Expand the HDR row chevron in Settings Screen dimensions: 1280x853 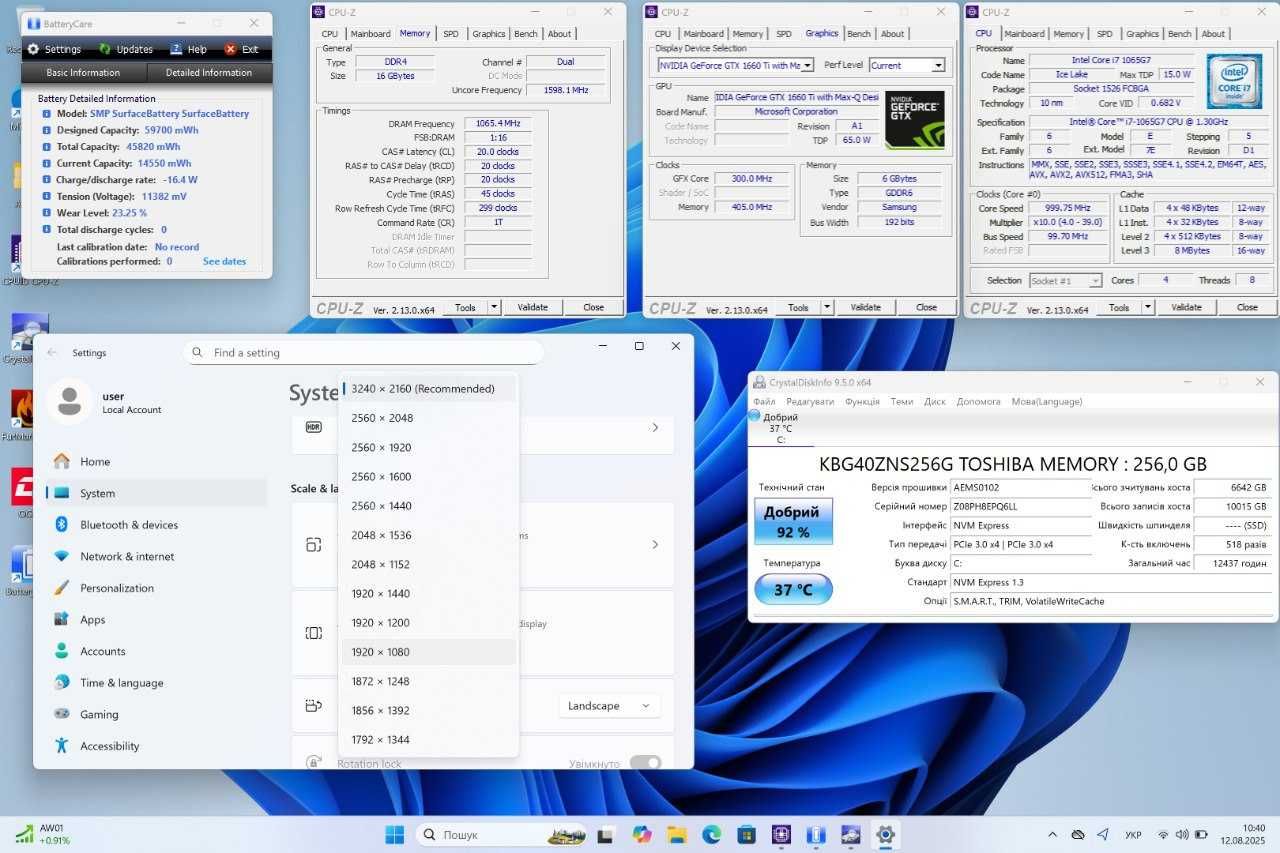point(655,427)
